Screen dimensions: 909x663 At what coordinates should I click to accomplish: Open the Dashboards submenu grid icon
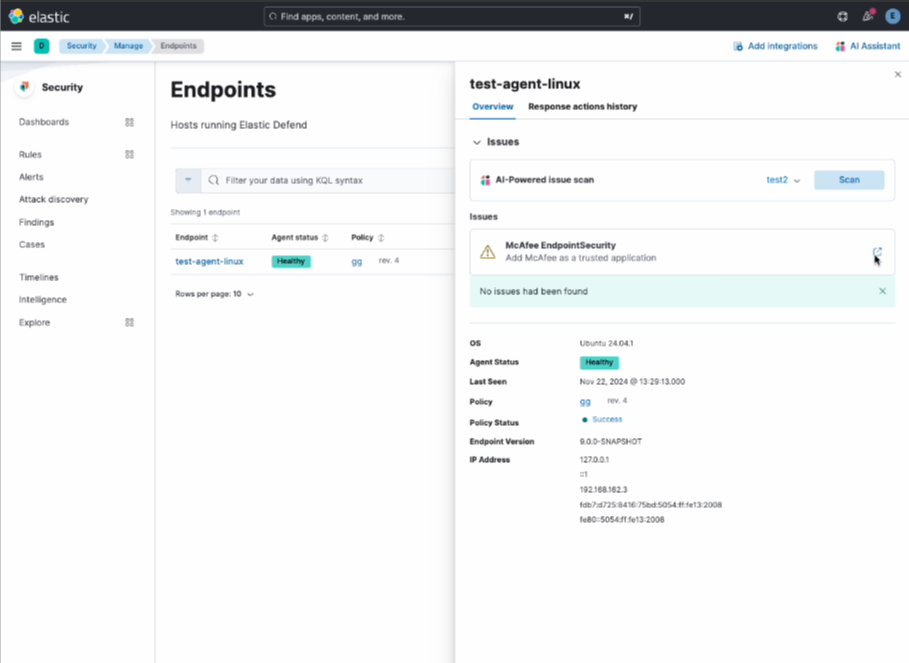click(x=129, y=122)
